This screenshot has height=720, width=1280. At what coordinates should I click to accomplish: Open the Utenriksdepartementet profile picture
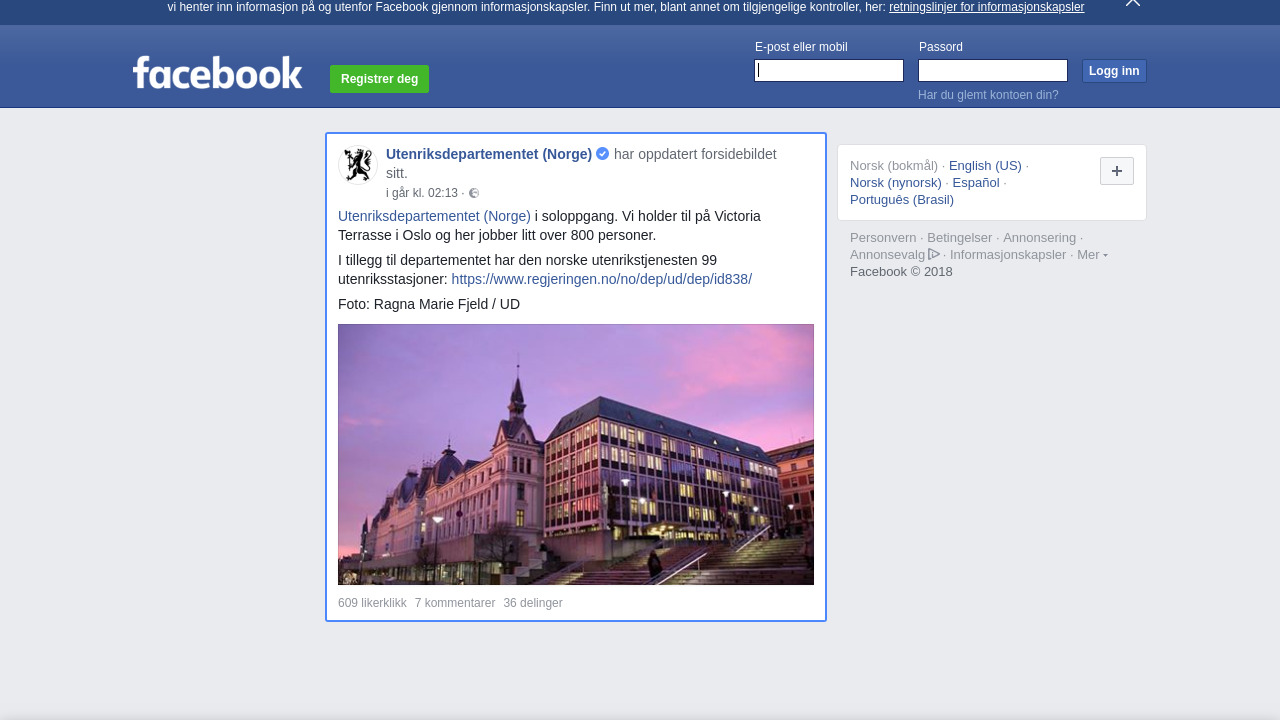click(358, 165)
